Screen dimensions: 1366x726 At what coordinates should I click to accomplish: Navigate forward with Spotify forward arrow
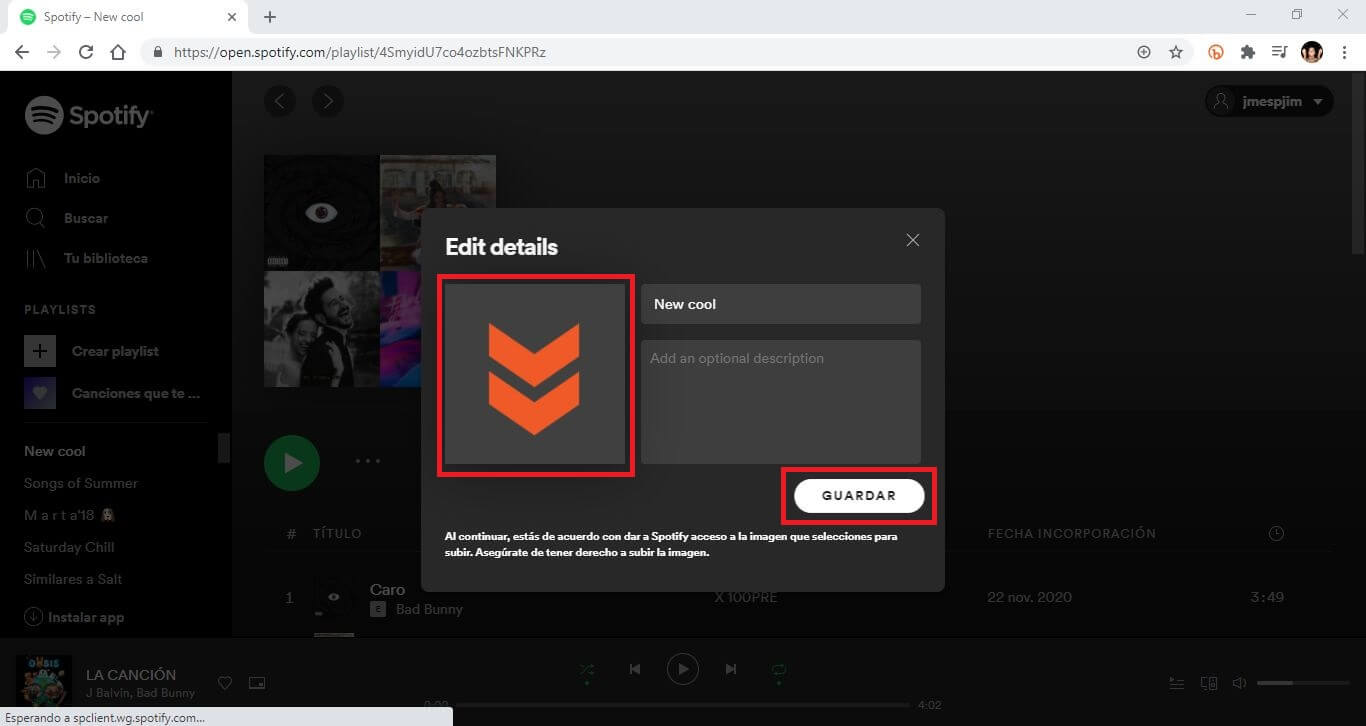point(328,101)
